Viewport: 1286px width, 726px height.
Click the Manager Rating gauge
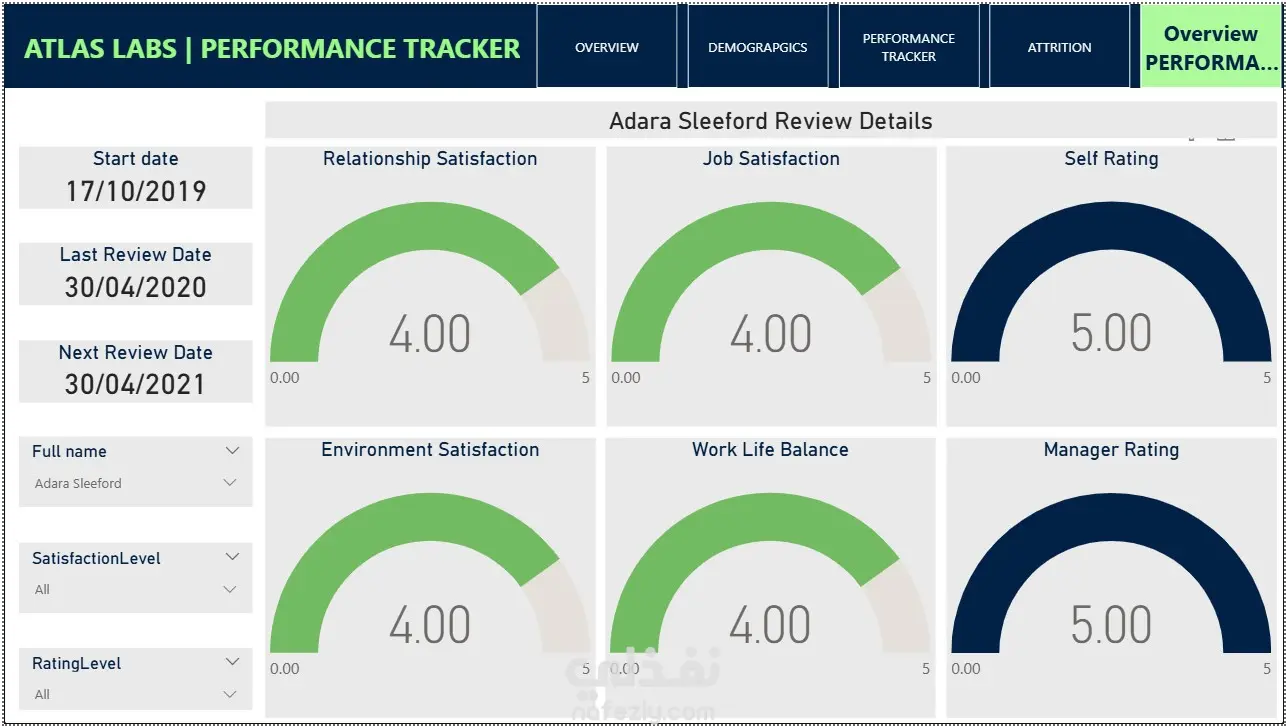click(x=1111, y=577)
